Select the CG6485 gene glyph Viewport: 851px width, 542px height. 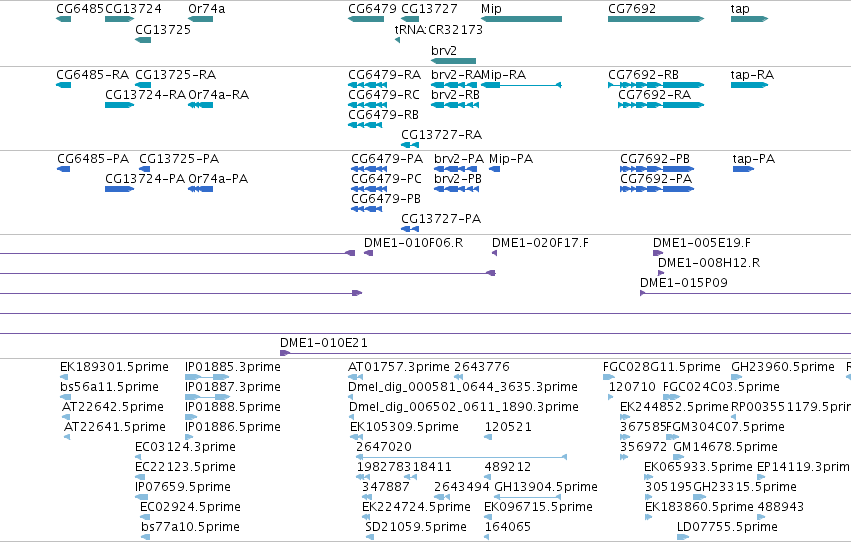63,19
